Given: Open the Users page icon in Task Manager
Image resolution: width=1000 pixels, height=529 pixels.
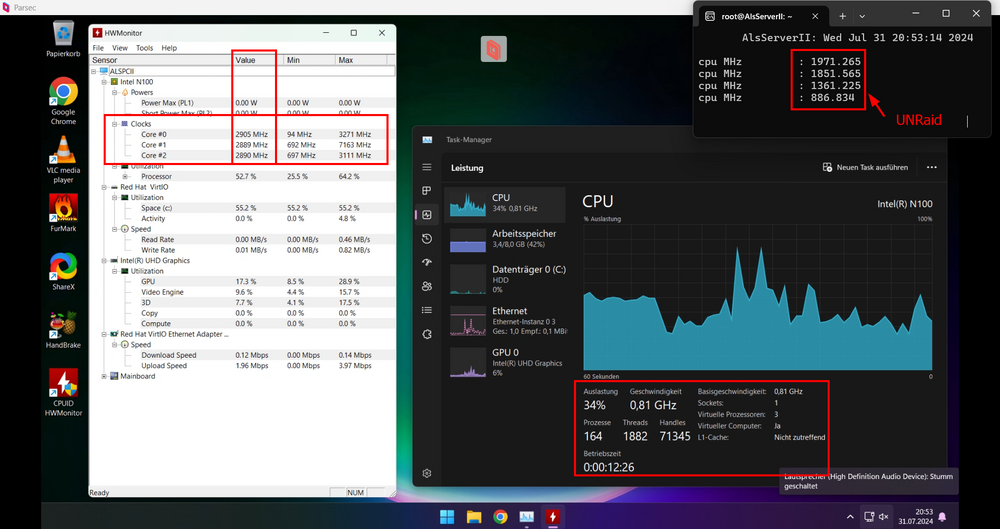Looking at the screenshot, I should click(427, 287).
